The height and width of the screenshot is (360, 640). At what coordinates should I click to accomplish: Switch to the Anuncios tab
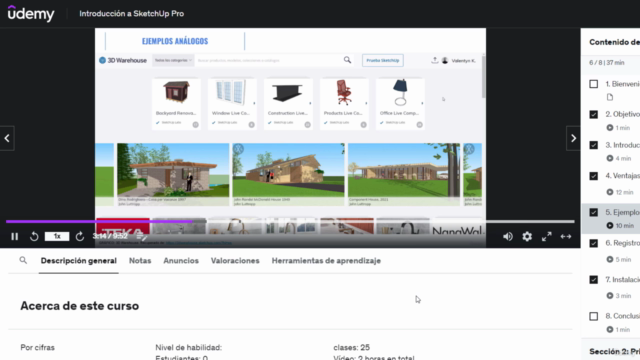click(181, 261)
